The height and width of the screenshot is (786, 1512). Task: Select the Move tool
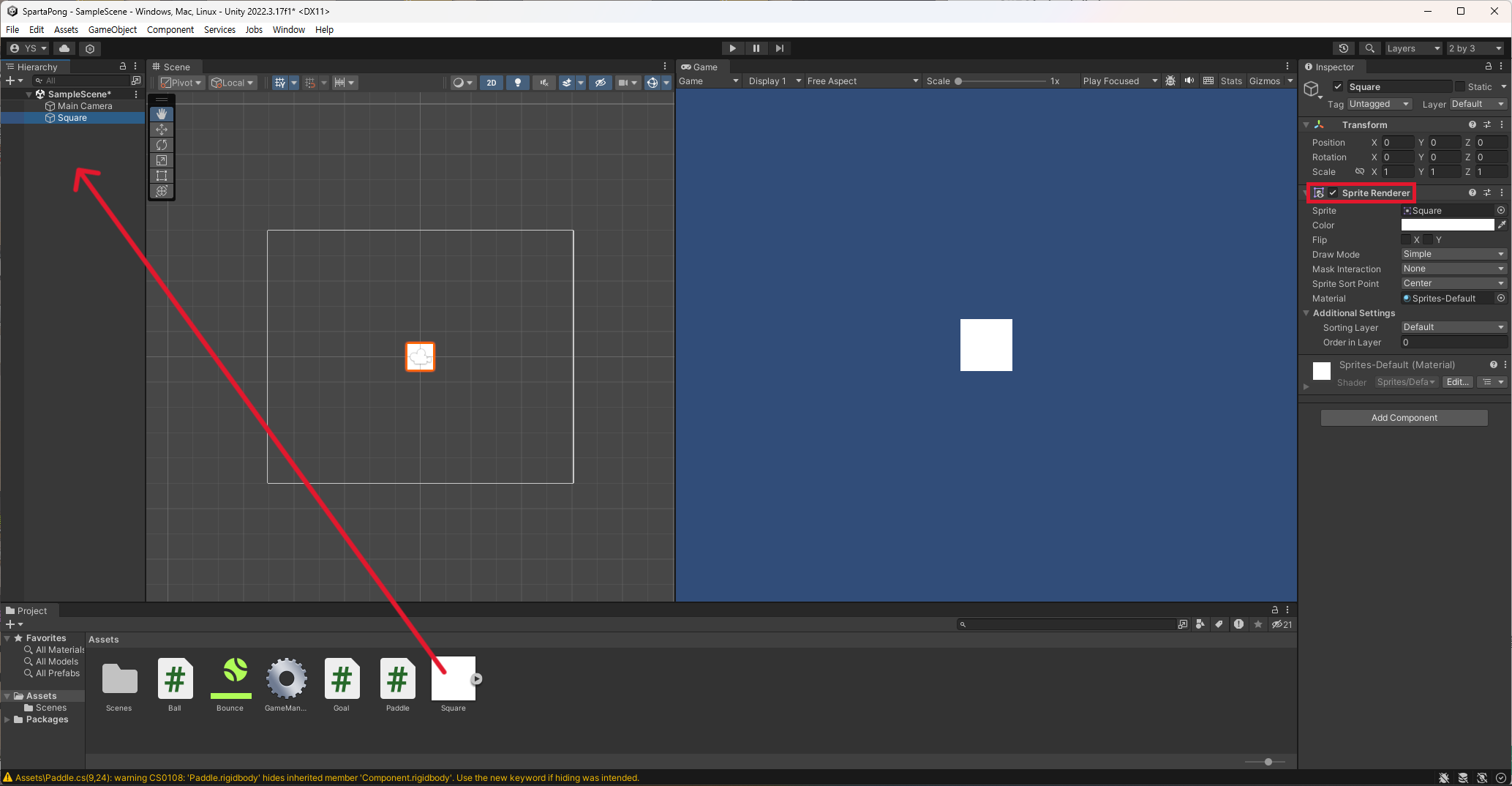coord(161,130)
